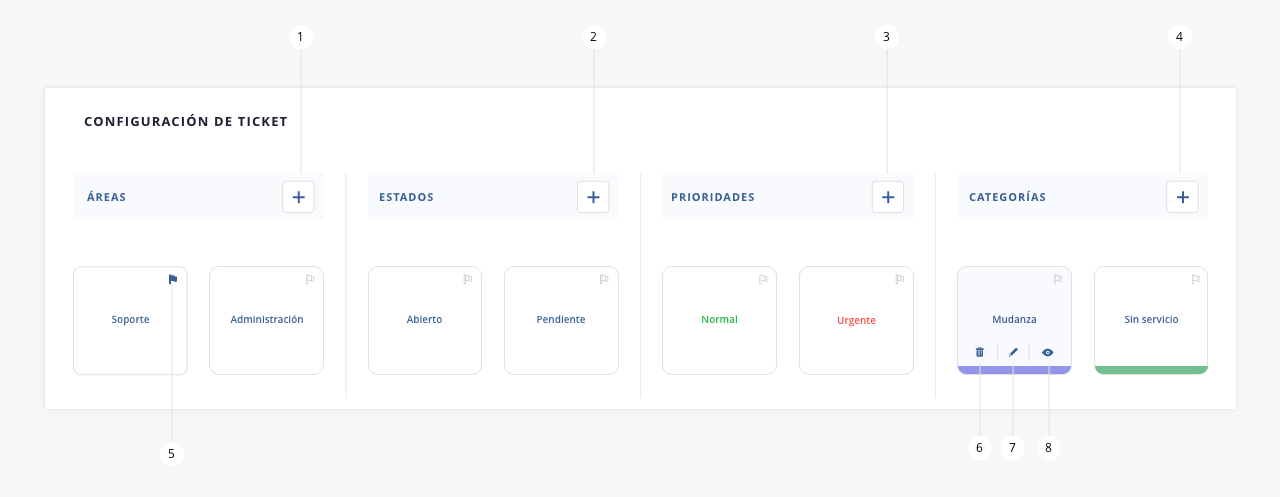This screenshot has width=1280, height=497.
Task: Delete the Mudanza category with trash icon
Action: point(980,352)
